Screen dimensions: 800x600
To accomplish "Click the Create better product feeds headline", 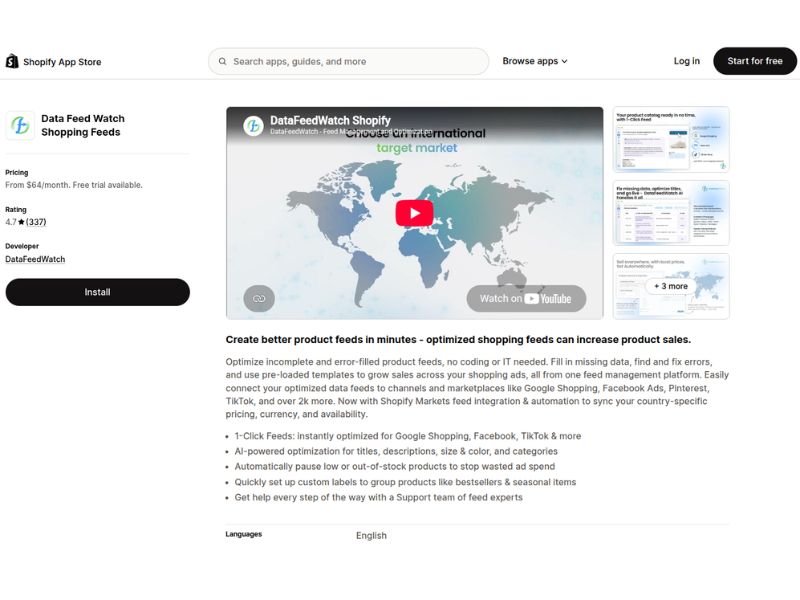I will [x=458, y=339].
